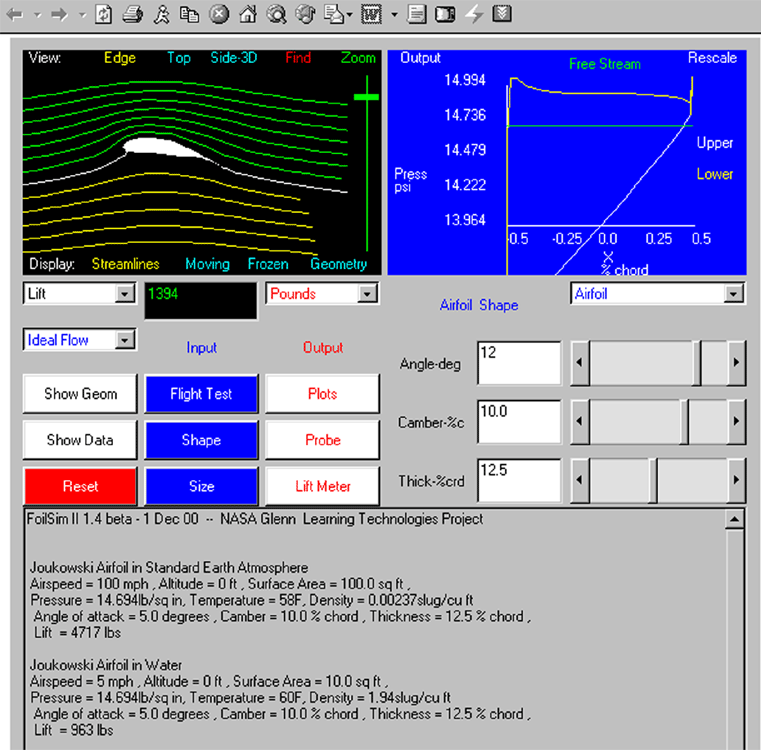
Task: Click the Media globe icon
Action: (305, 14)
